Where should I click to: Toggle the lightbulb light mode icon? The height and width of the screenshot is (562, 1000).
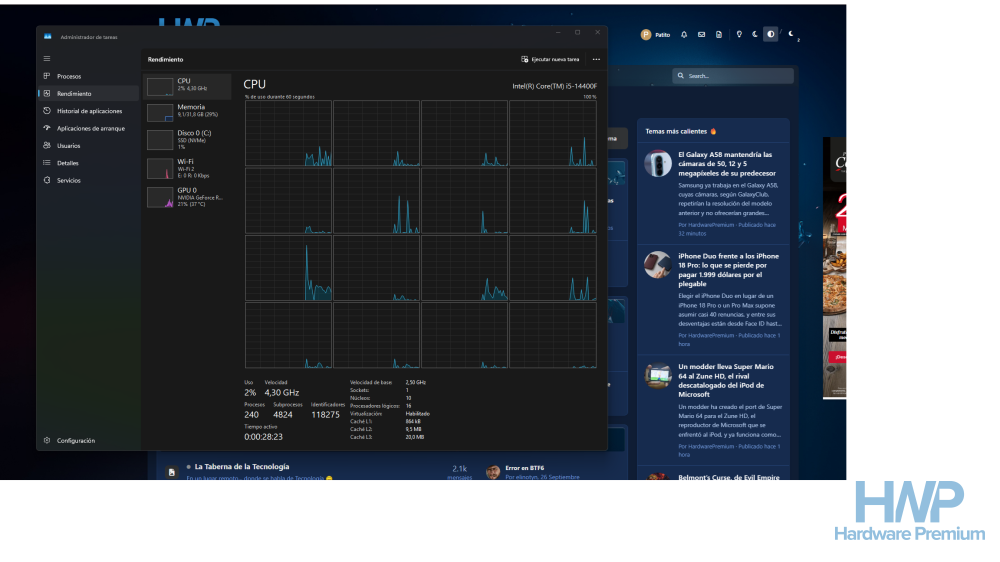click(739, 34)
